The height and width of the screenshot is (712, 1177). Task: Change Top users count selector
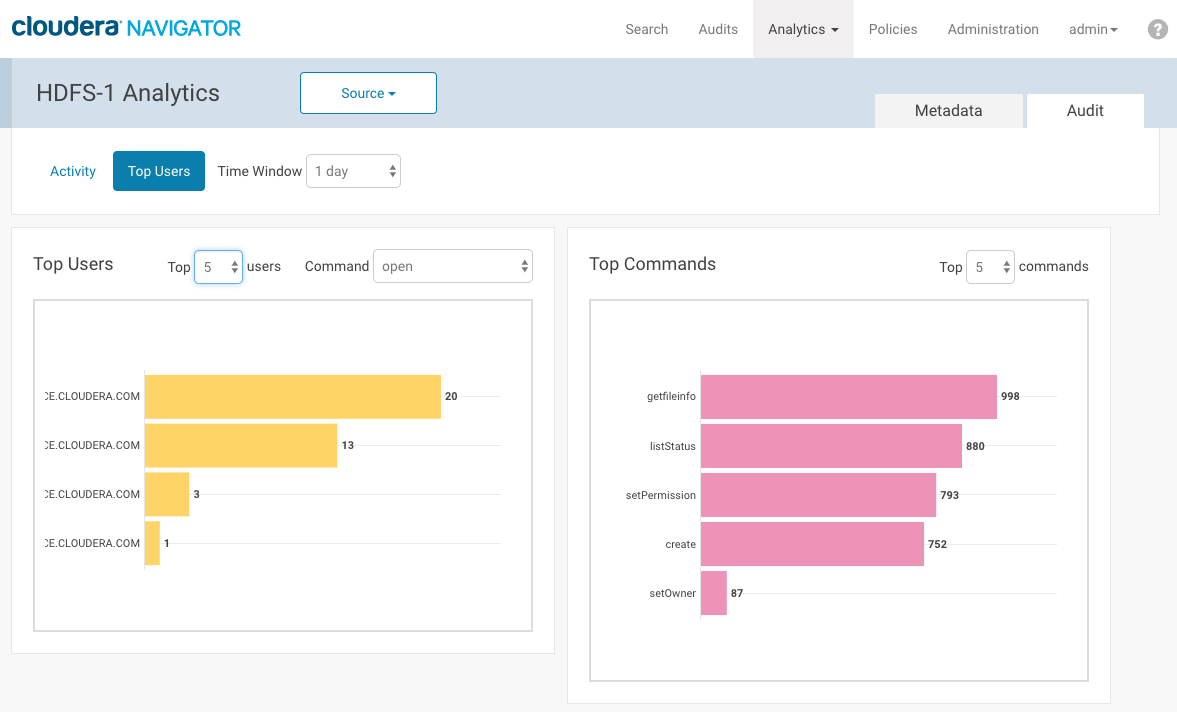[218, 267]
